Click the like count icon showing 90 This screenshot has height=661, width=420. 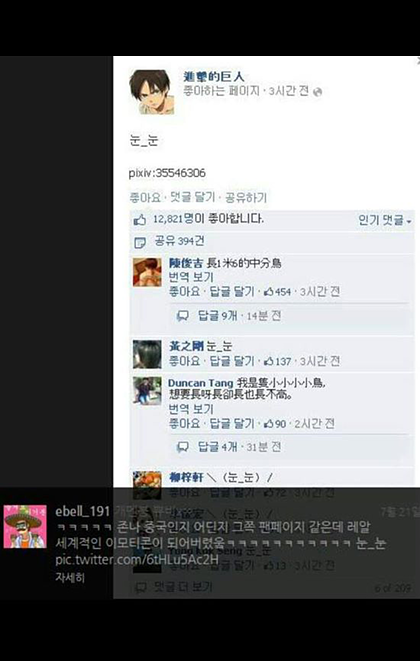click(268, 424)
